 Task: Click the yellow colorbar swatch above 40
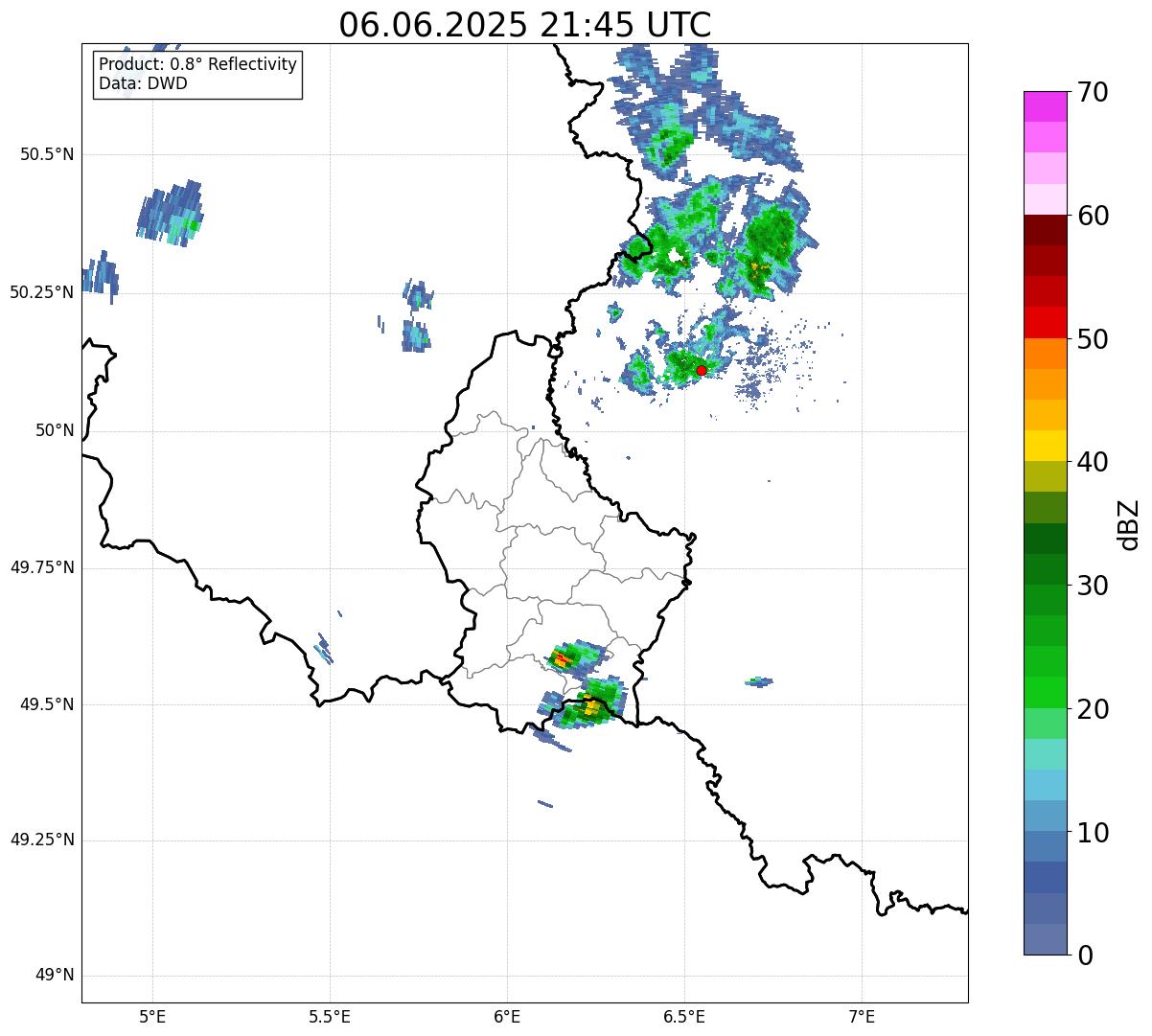coord(1045,447)
